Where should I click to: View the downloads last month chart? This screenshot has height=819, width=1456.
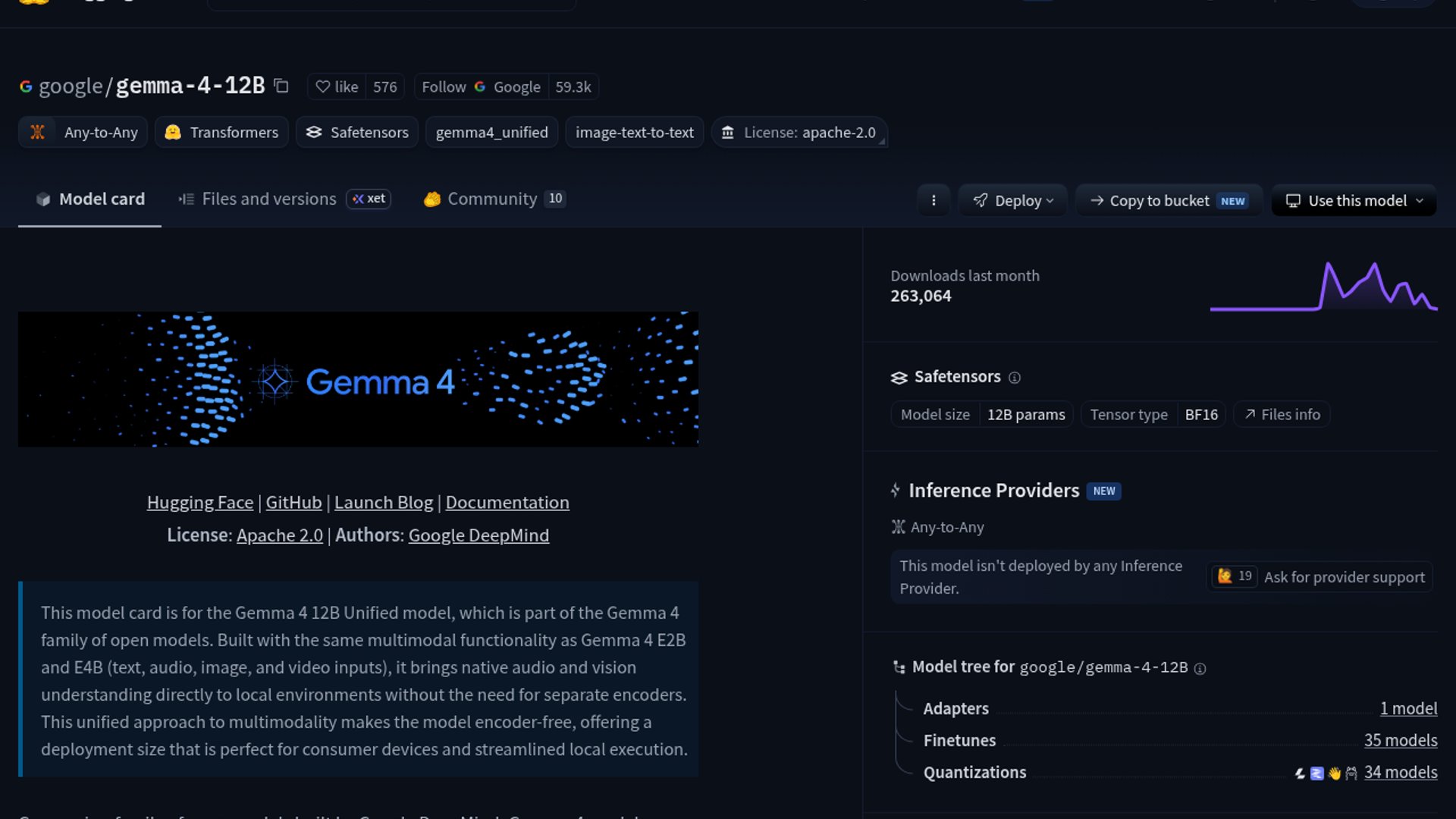pos(1324,286)
